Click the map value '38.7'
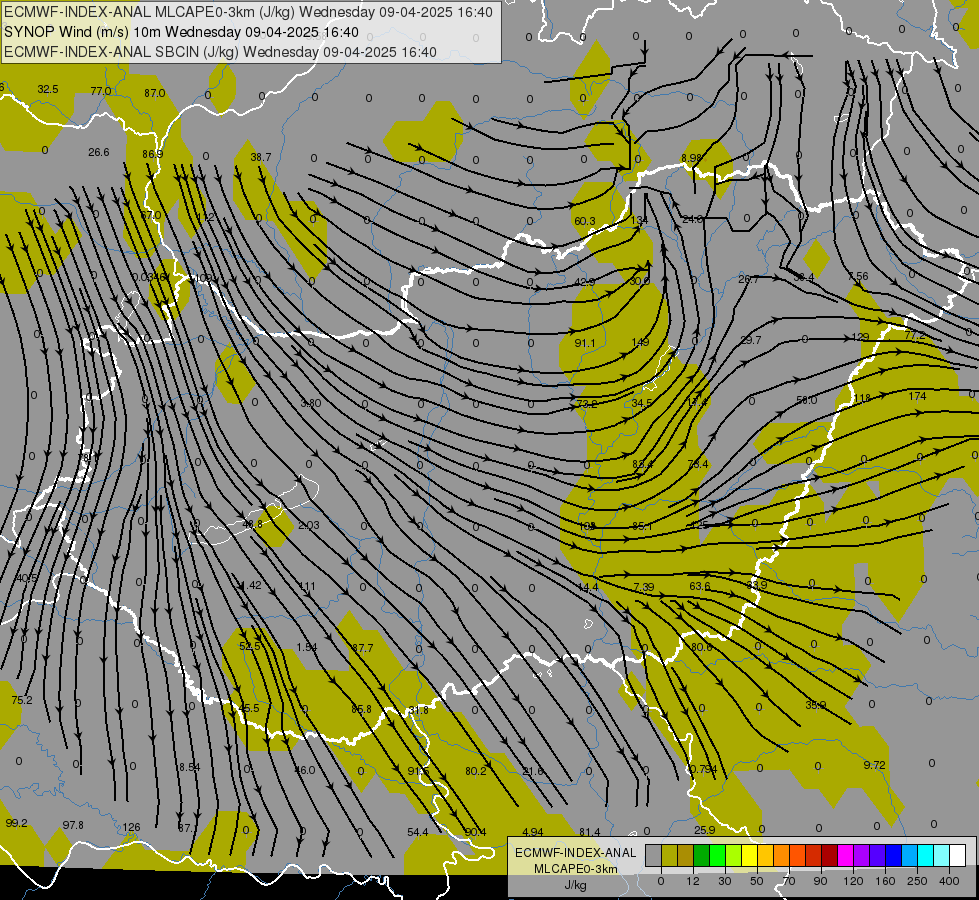The image size is (979, 900). click(260, 157)
